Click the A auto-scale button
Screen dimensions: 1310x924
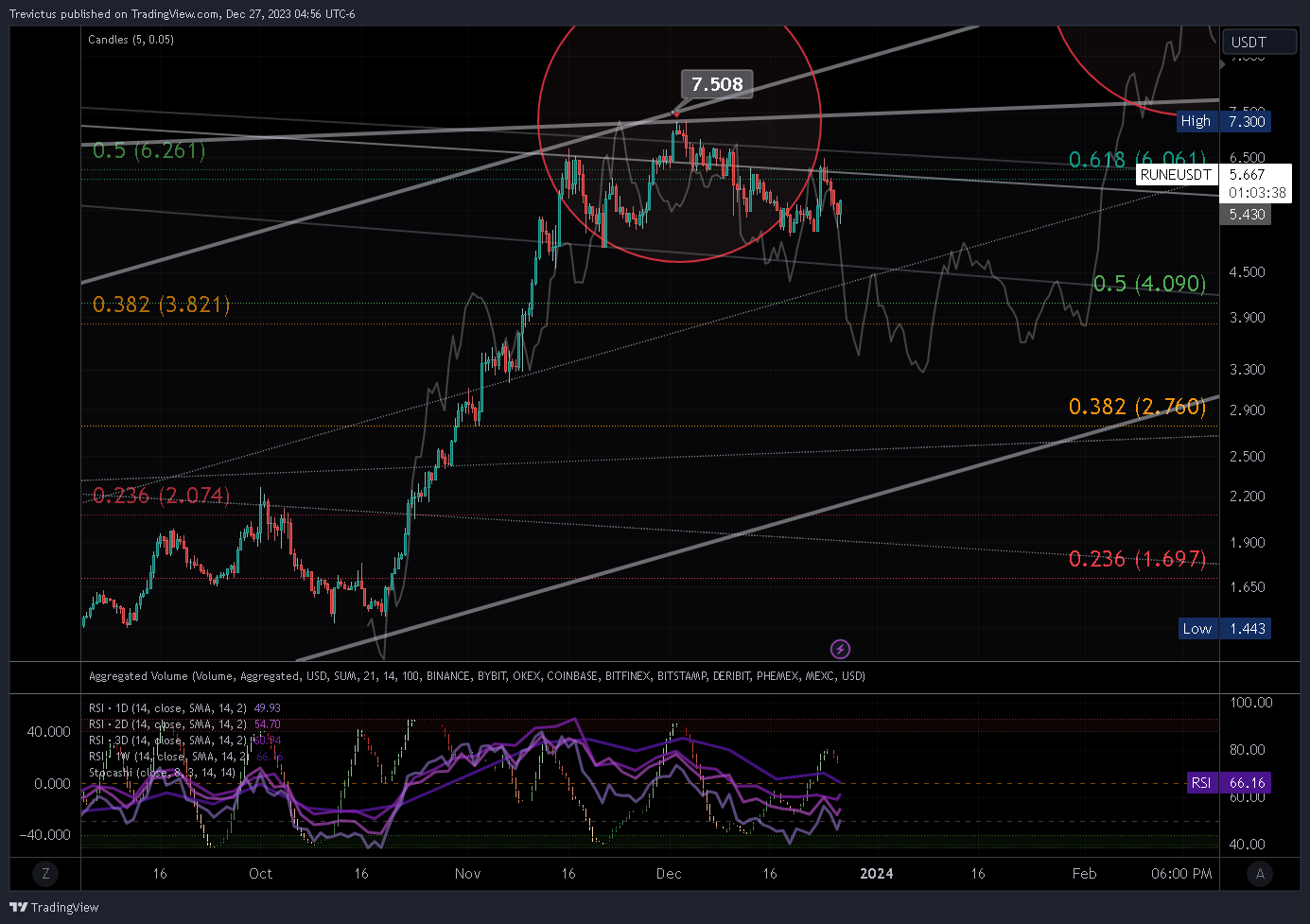click(x=1260, y=874)
